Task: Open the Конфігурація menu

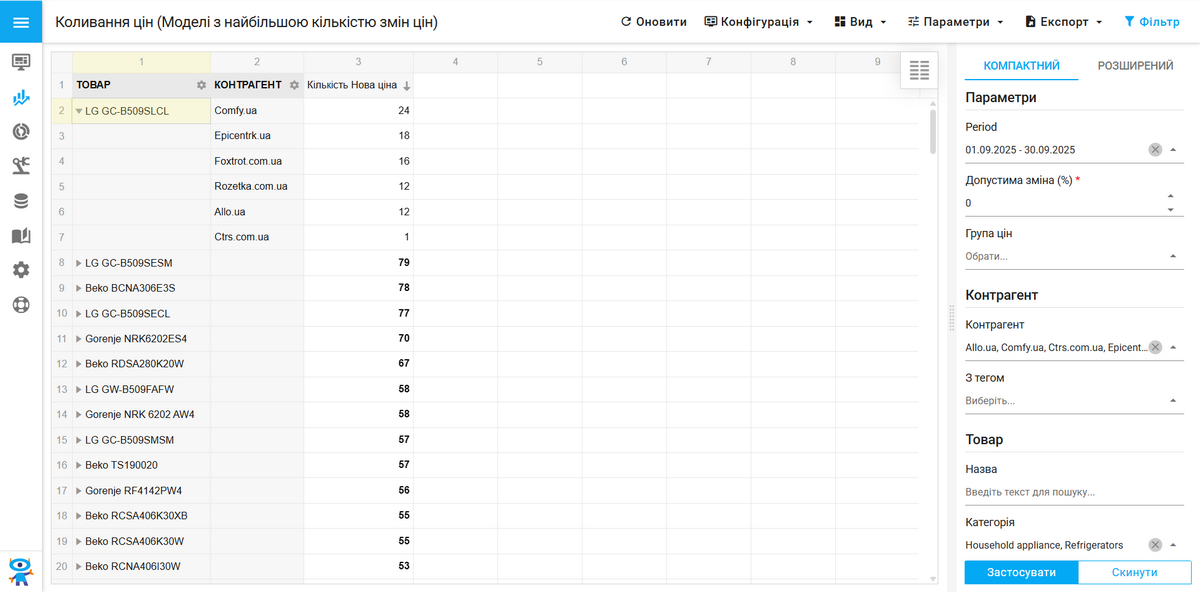Action: click(758, 22)
